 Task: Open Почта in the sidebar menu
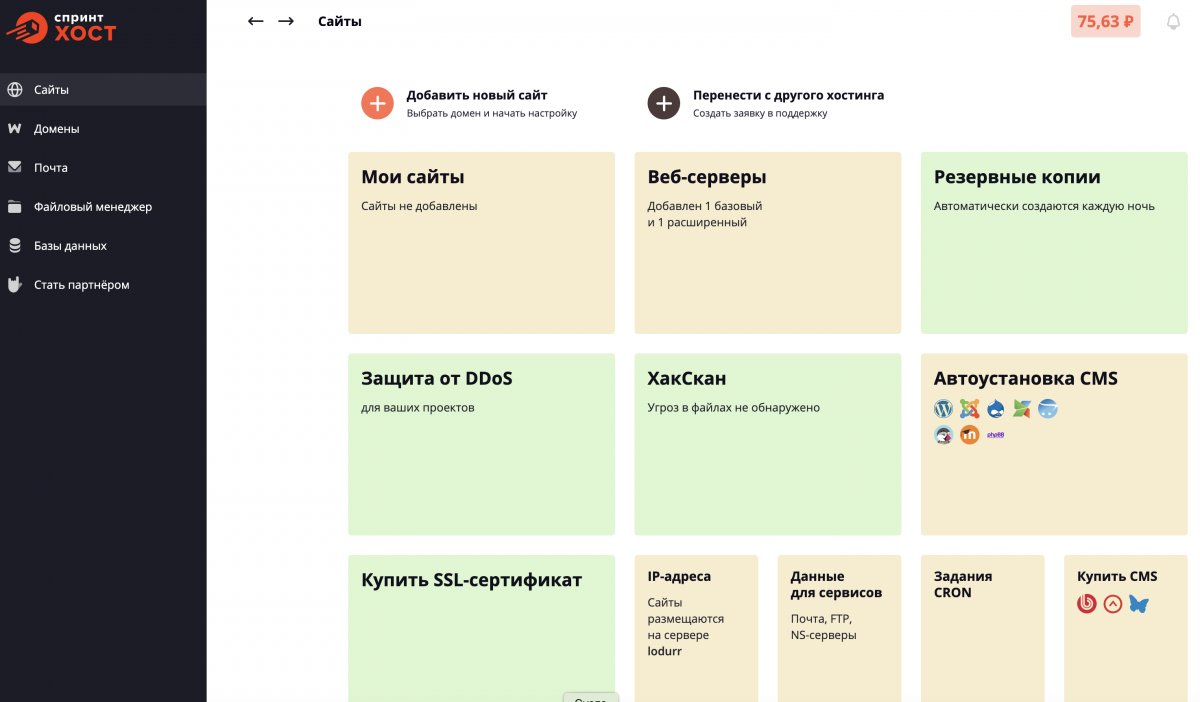point(51,168)
